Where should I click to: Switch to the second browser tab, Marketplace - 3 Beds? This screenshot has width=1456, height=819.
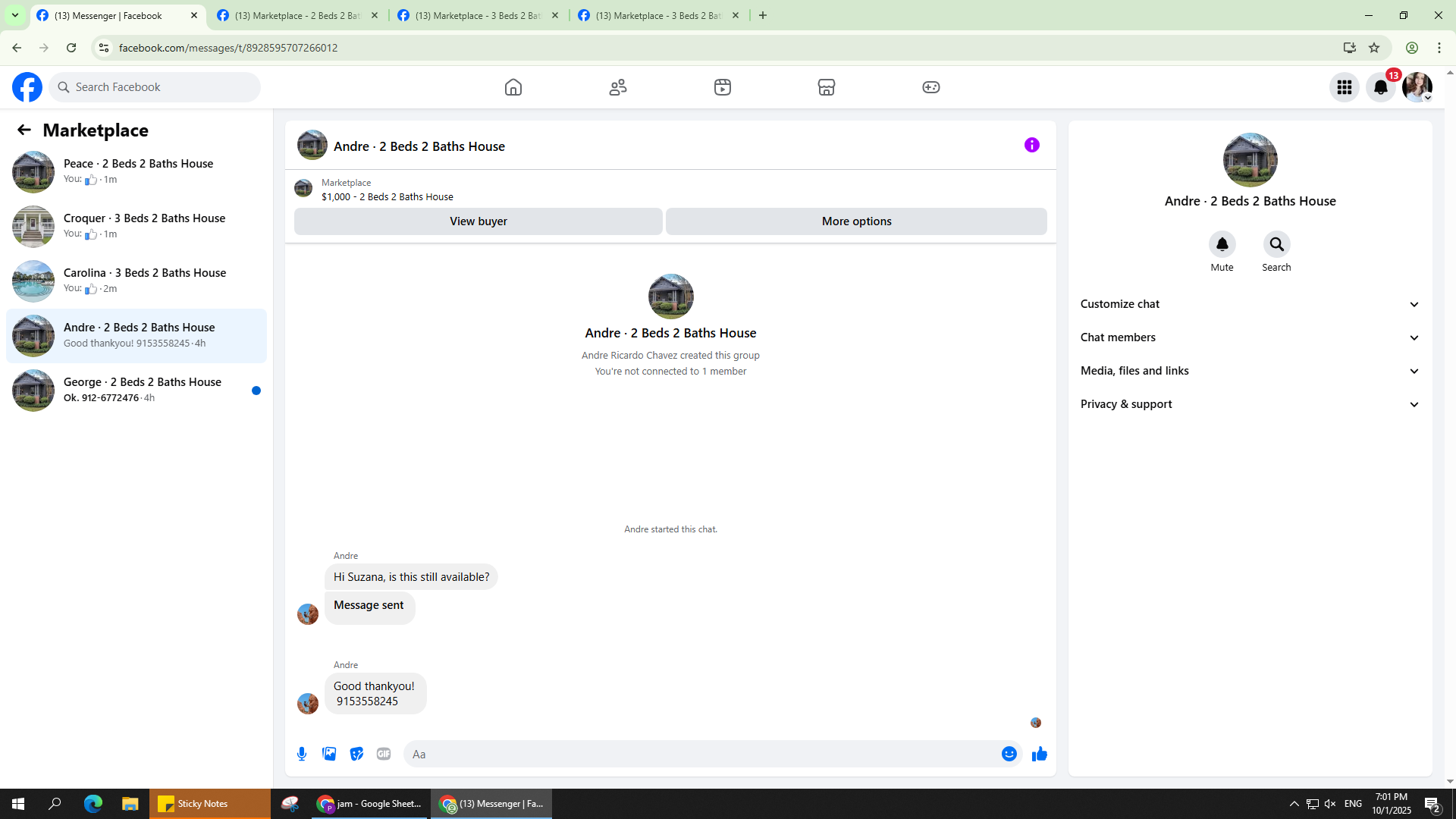[x=479, y=15]
